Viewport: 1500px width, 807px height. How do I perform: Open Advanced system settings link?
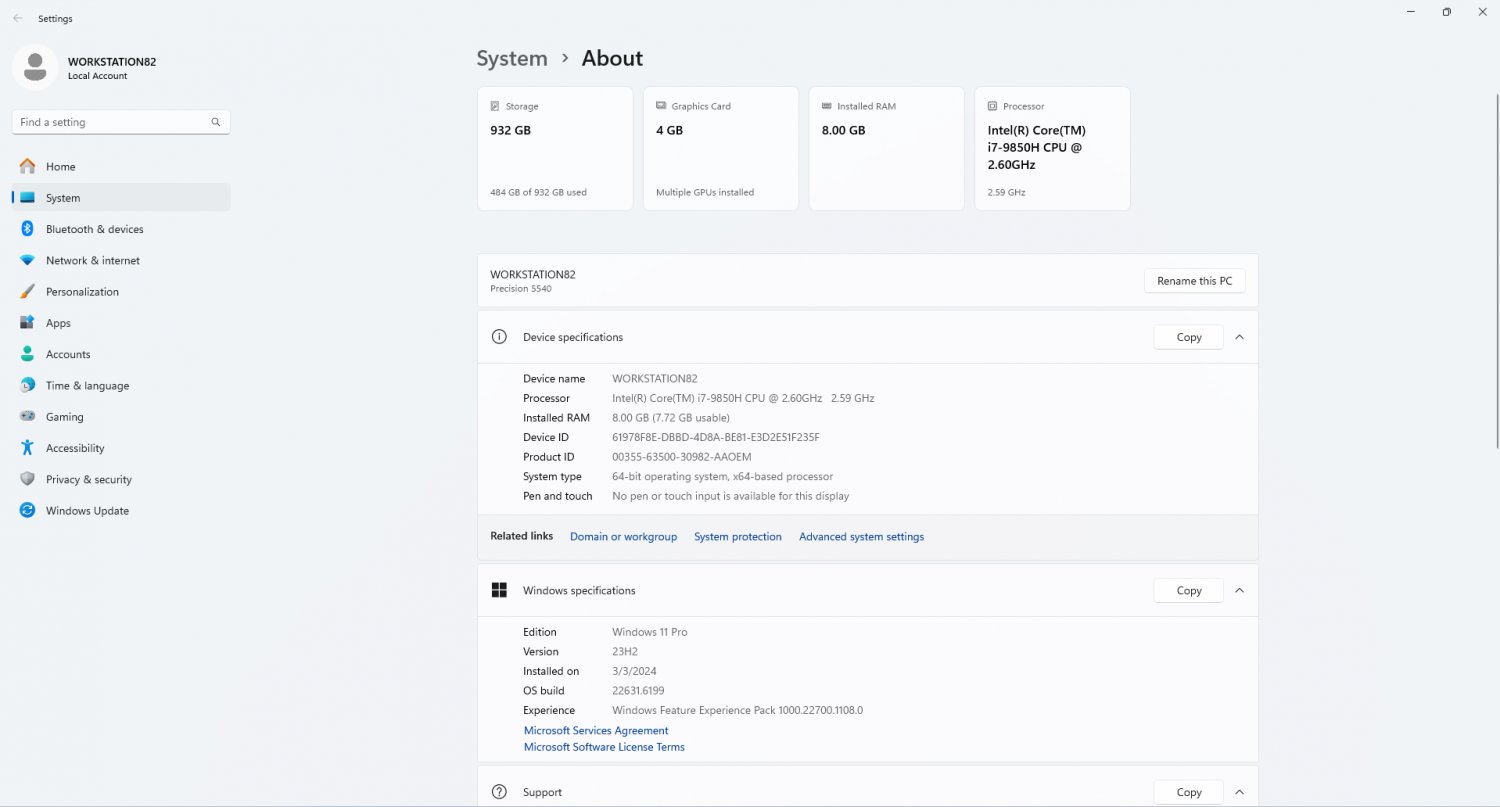[x=861, y=537]
